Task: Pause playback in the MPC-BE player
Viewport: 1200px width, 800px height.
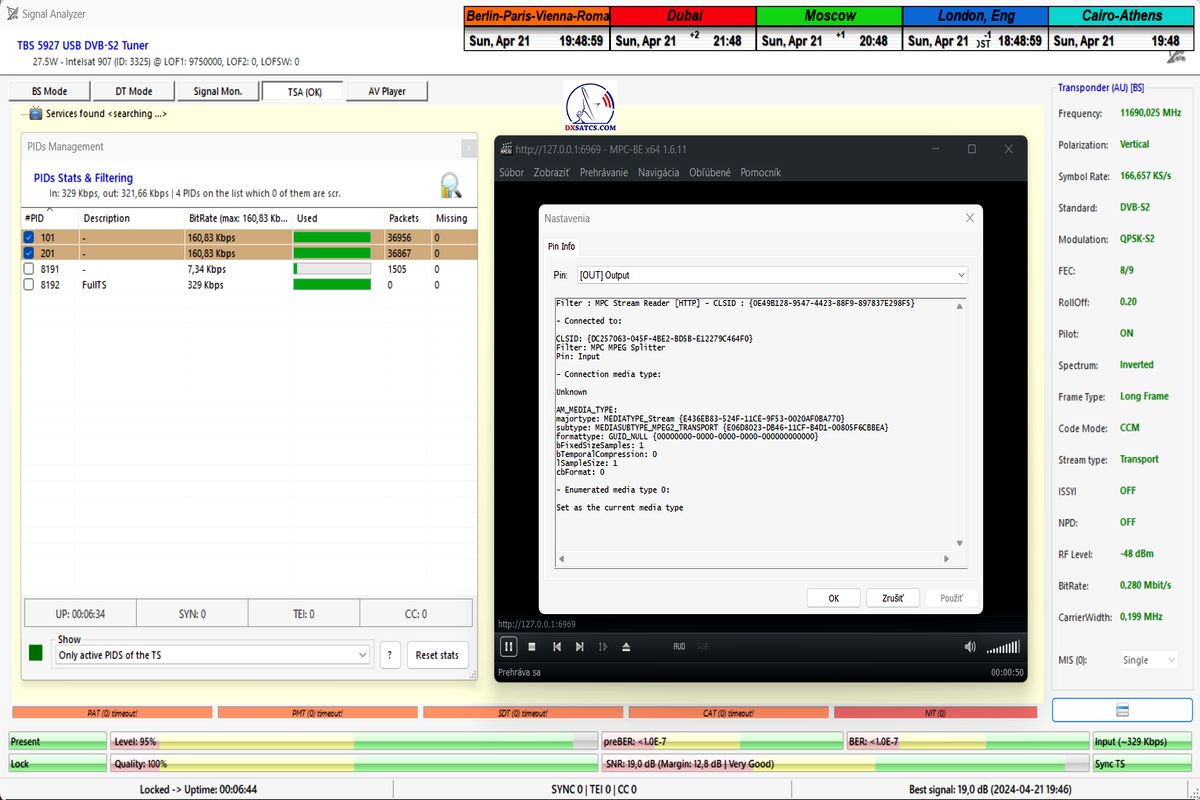Action: click(509, 647)
